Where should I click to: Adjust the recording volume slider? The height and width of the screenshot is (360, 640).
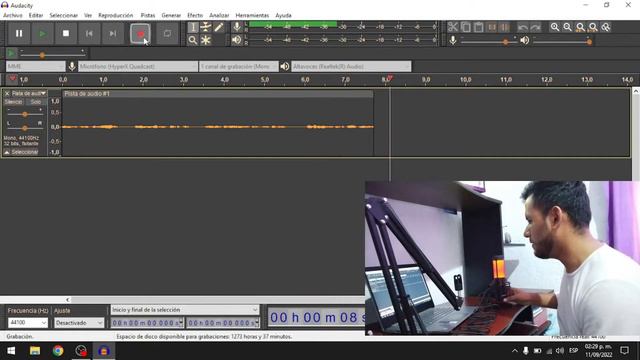(x=488, y=41)
